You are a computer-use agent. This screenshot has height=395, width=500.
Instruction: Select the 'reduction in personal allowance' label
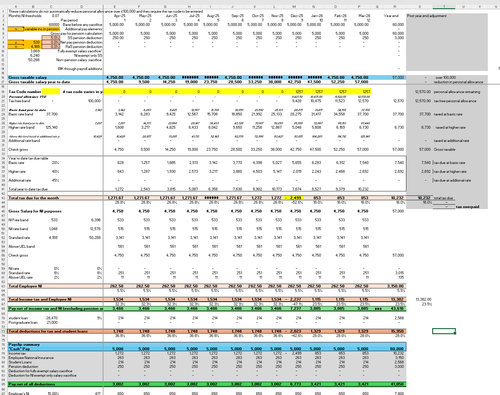tap(458, 82)
